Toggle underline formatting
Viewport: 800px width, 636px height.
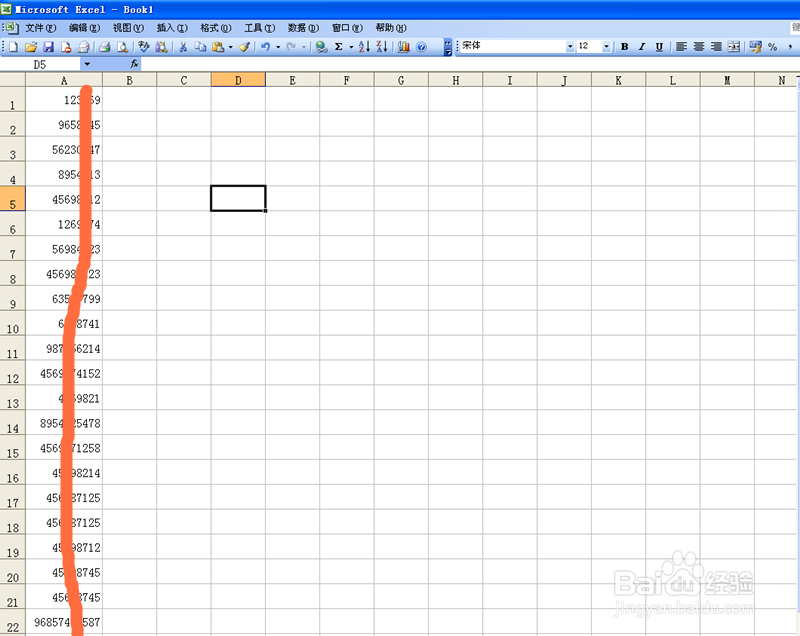tap(659, 47)
